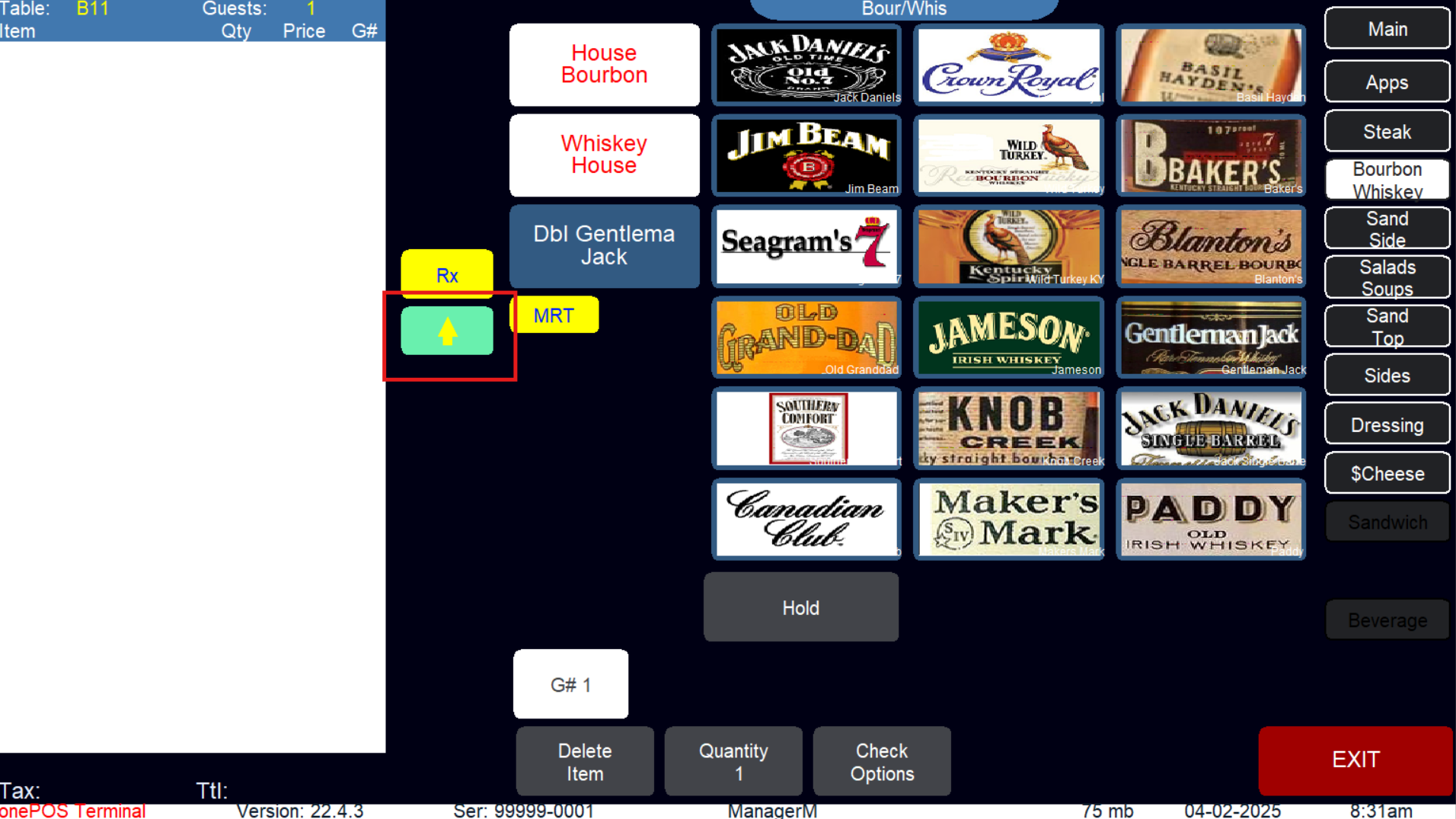The height and width of the screenshot is (819, 1456).
Task: Select the Jack Daniels Old No. 7 icon
Action: (x=806, y=66)
